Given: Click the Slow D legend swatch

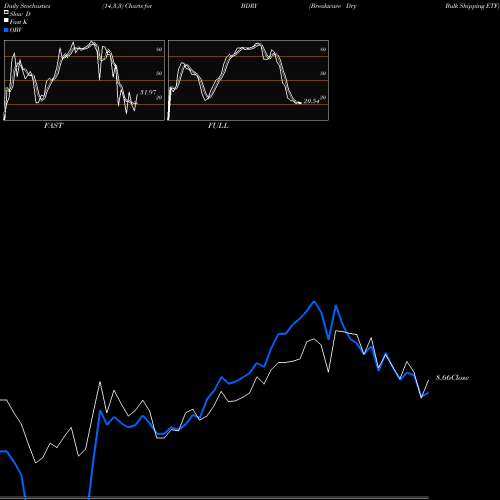Looking at the screenshot, I should (6, 13).
